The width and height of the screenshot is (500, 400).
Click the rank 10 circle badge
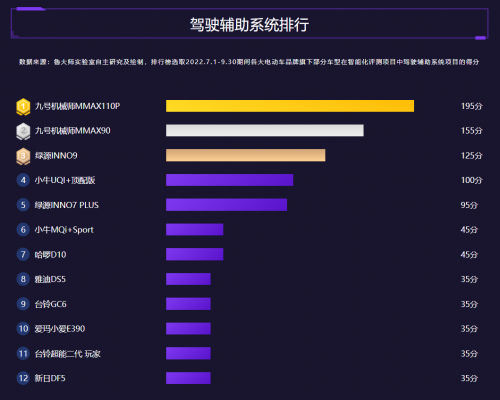pos(23,329)
